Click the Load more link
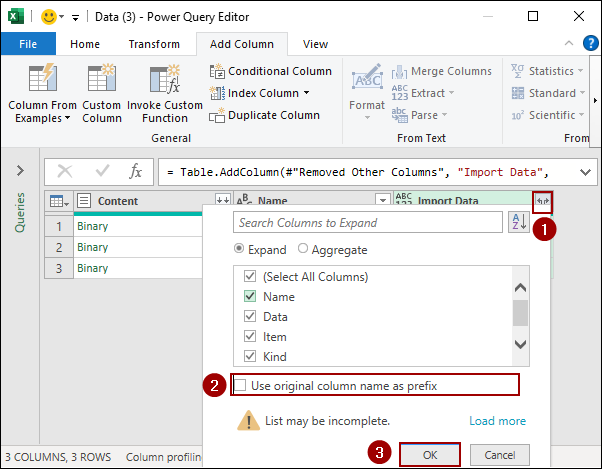This screenshot has width=602, height=469. point(497,421)
